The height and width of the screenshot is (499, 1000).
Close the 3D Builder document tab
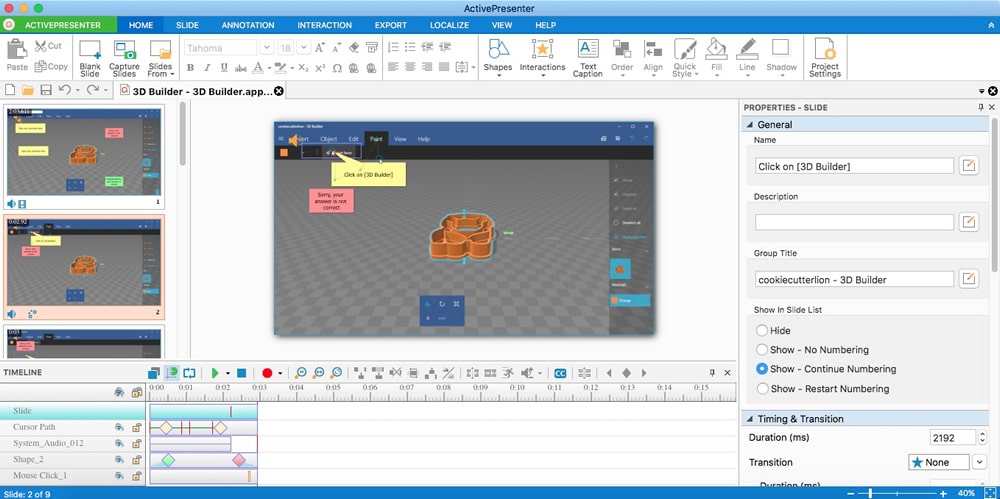pyautogui.click(x=279, y=91)
